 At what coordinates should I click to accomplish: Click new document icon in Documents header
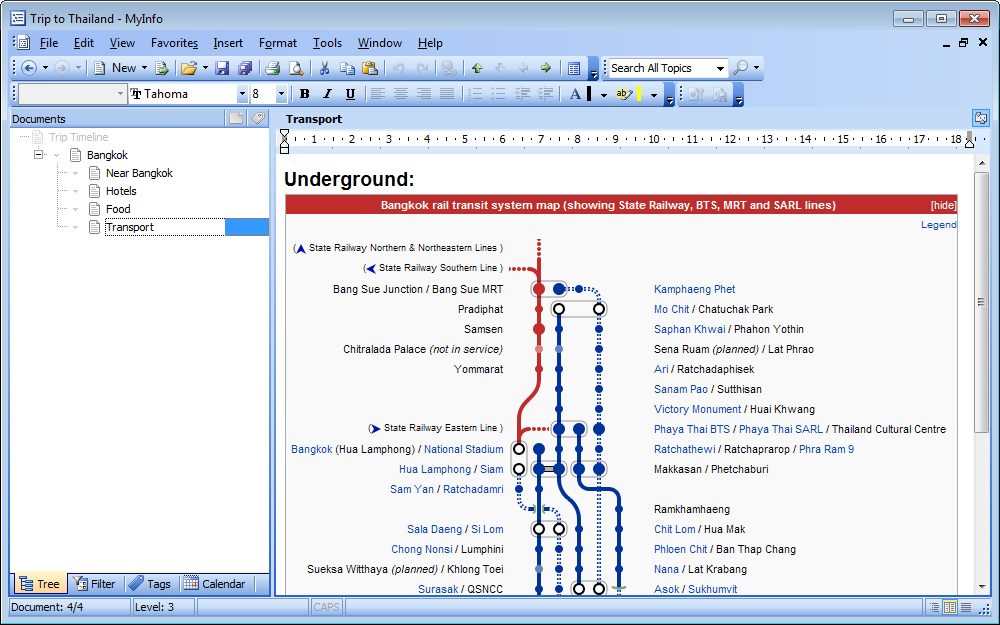pyautogui.click(x=236, y=118)
